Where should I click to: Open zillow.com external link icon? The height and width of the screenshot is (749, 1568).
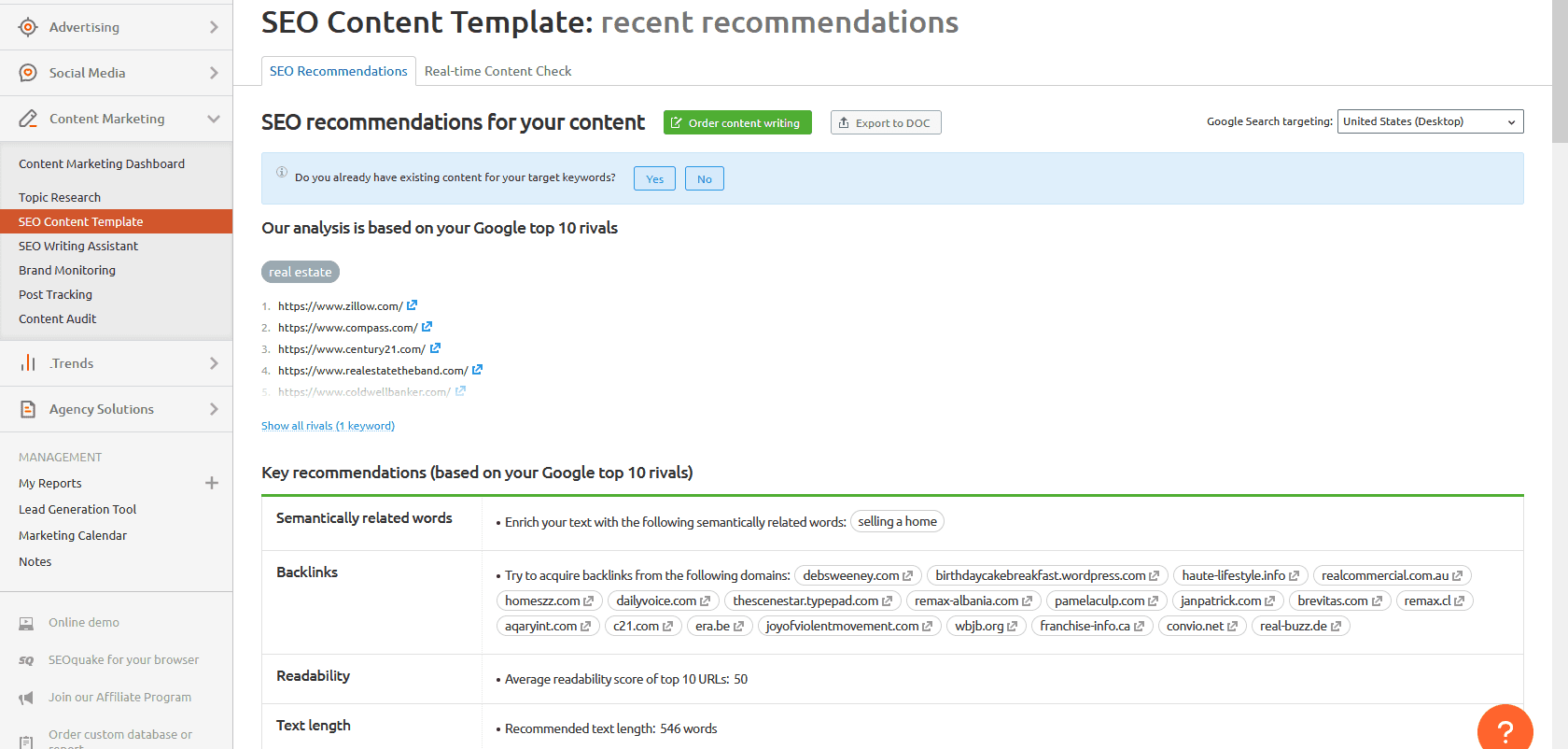tap(412, 305)
